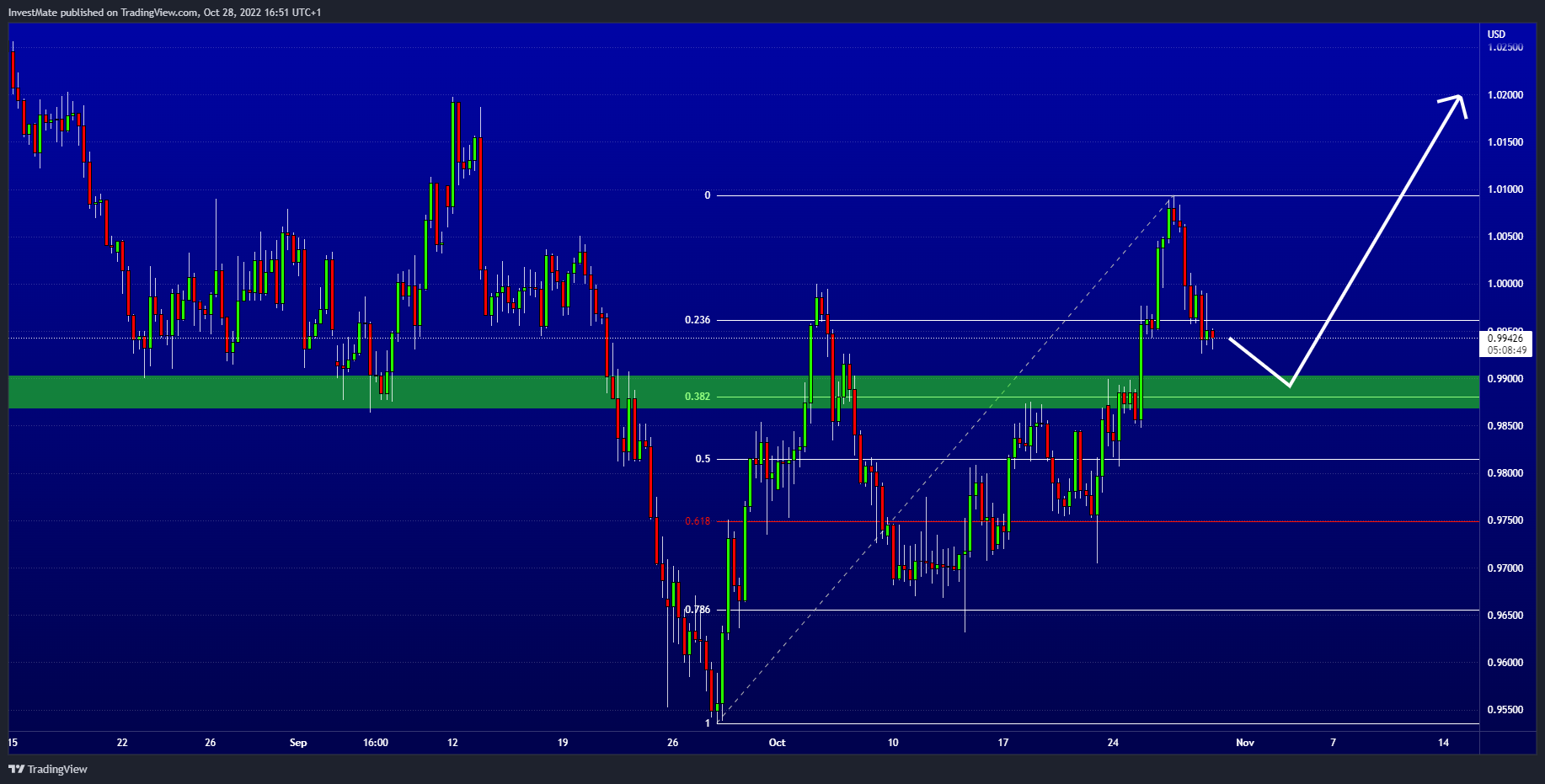Image resolution: width=1545 pixels, height=784 pixels.
Task: Select the 1.02000 price axis label
Action: (x=1505, y=95)
